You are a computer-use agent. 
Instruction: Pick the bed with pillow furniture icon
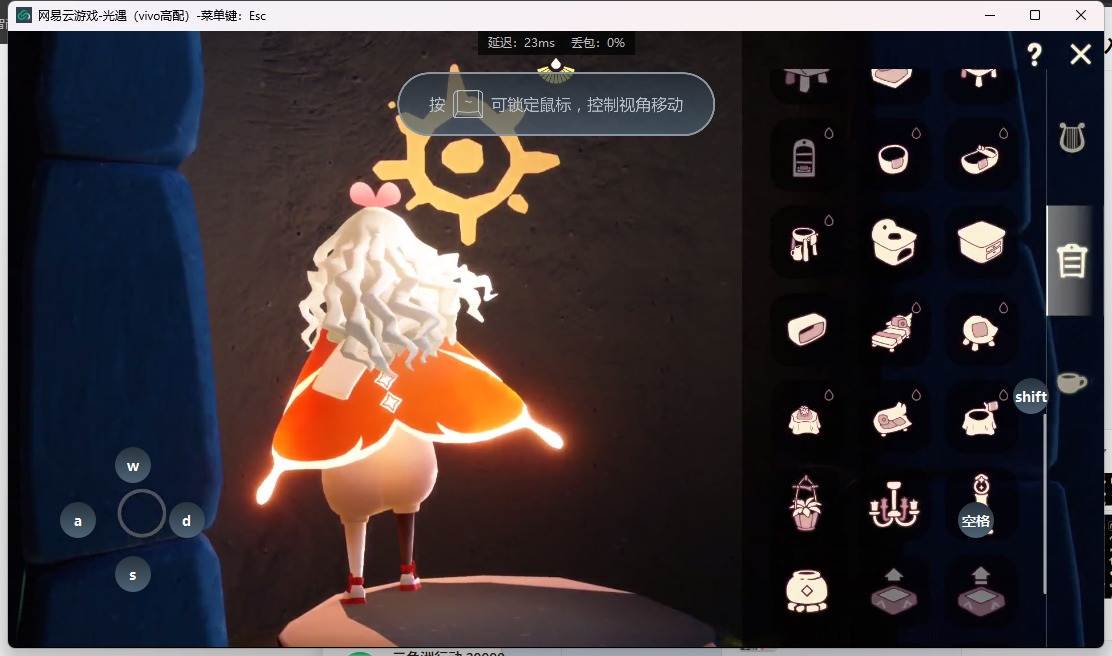(x=892, y=332)
